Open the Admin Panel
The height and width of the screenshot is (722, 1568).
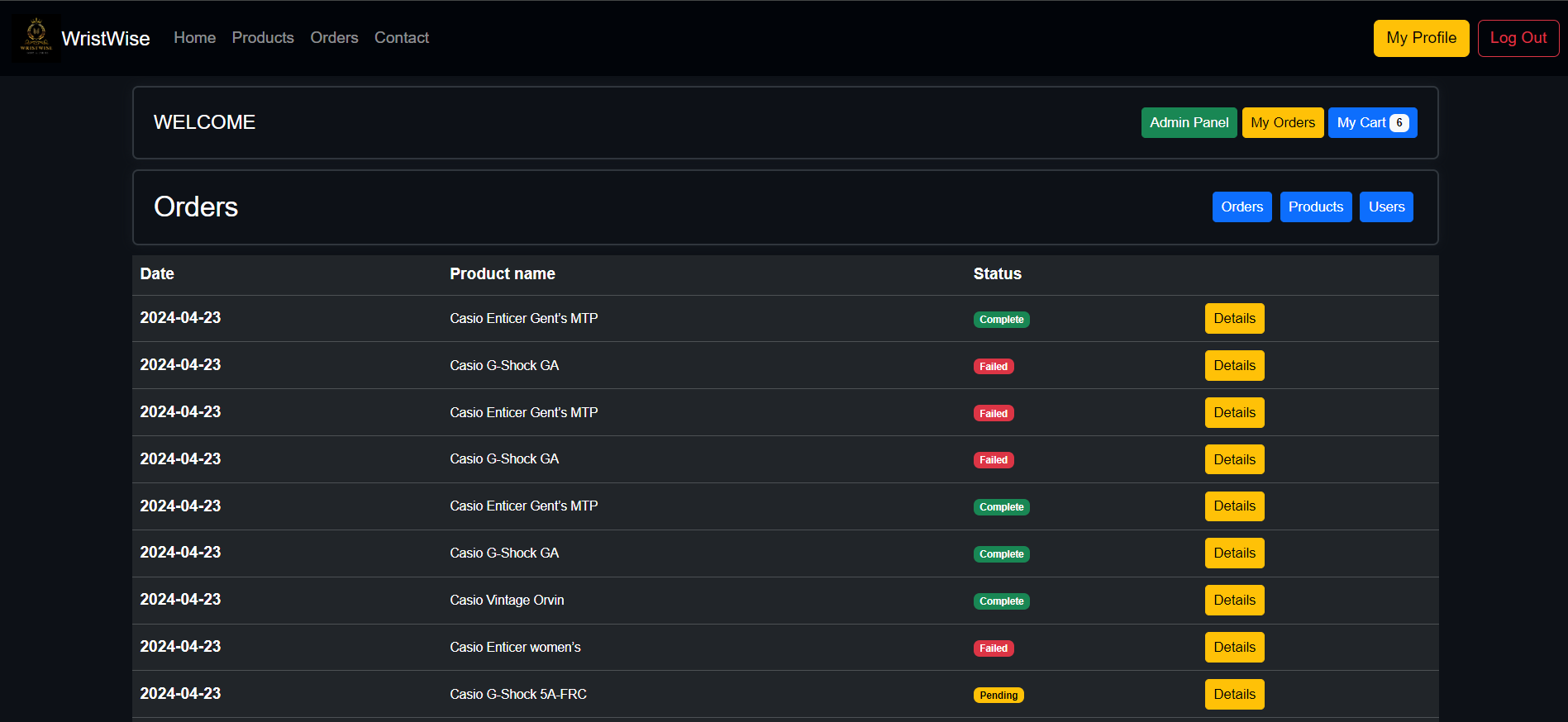click(1189, 123)
